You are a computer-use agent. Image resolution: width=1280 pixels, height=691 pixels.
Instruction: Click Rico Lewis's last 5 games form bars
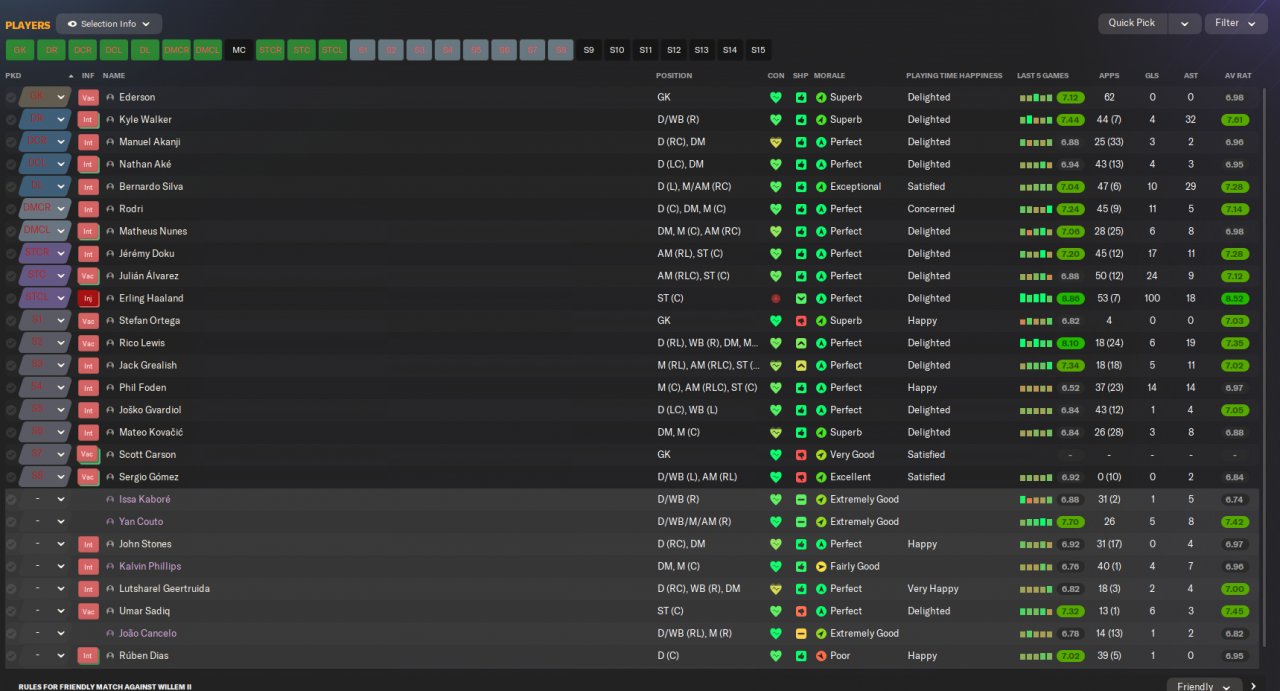[1036, 343]
